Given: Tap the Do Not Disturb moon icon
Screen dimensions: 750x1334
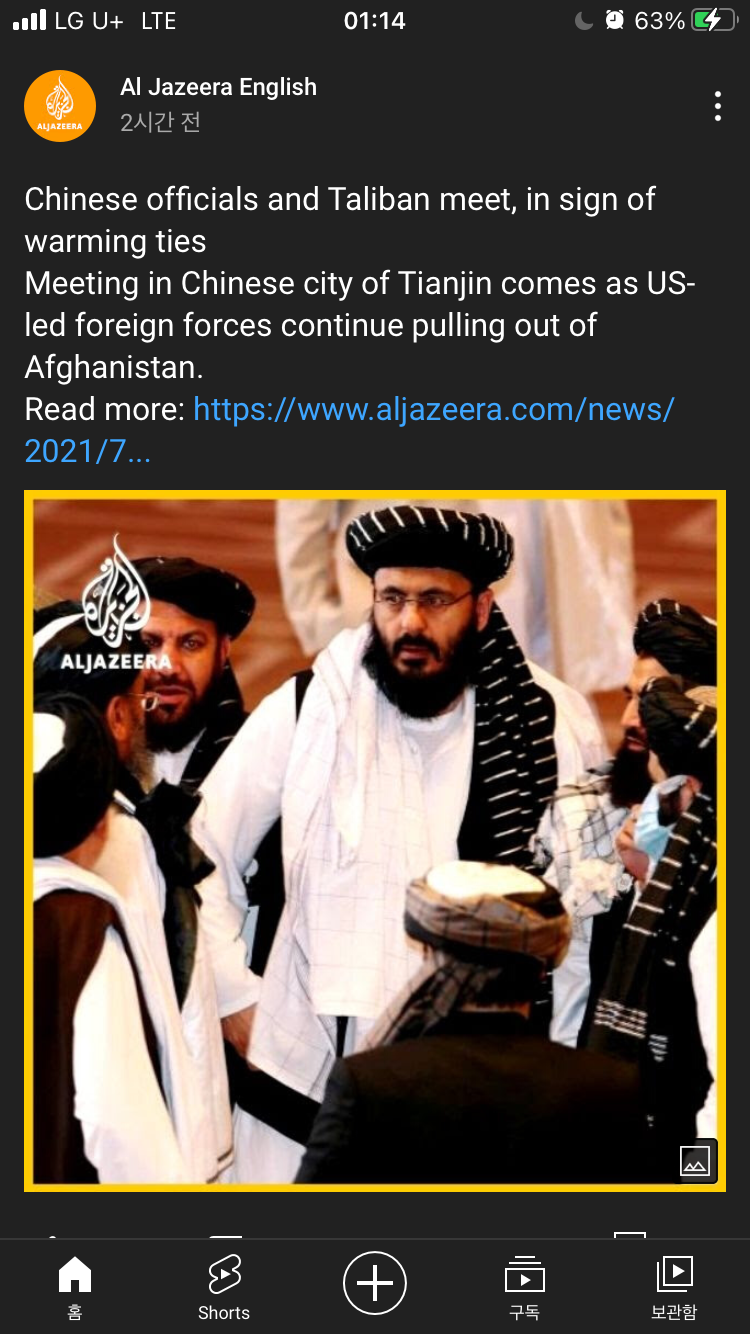Looking at the screenshot, I should click(584, 20).
